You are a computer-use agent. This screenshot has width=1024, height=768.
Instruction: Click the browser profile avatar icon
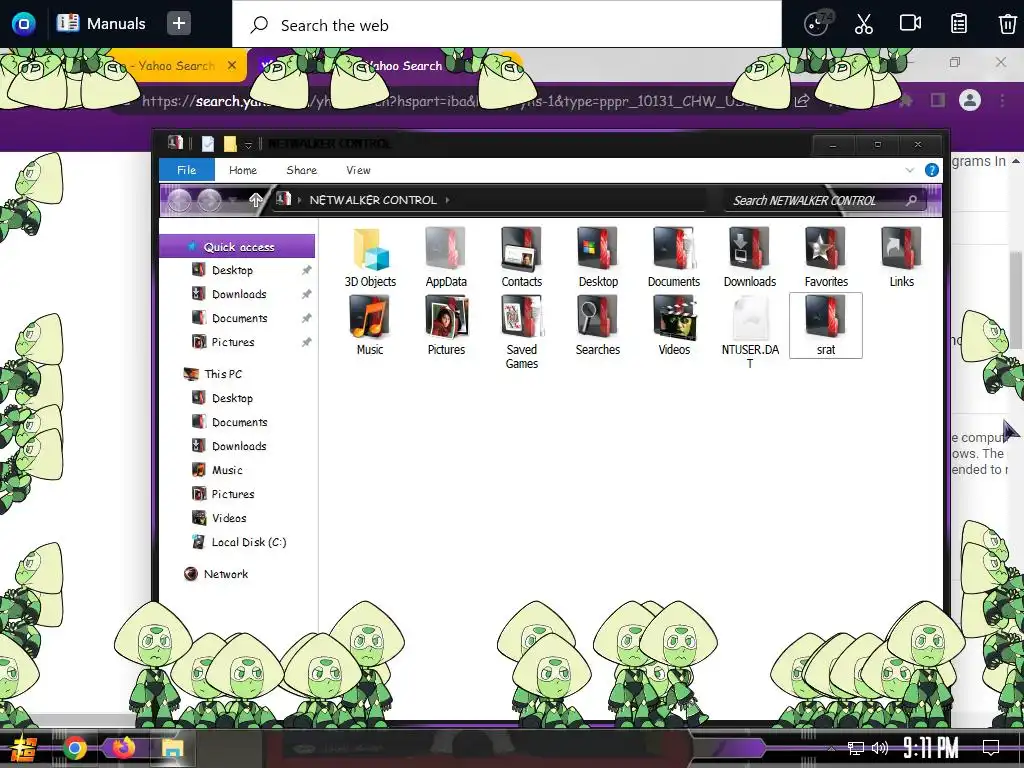[x=970, y=100]
